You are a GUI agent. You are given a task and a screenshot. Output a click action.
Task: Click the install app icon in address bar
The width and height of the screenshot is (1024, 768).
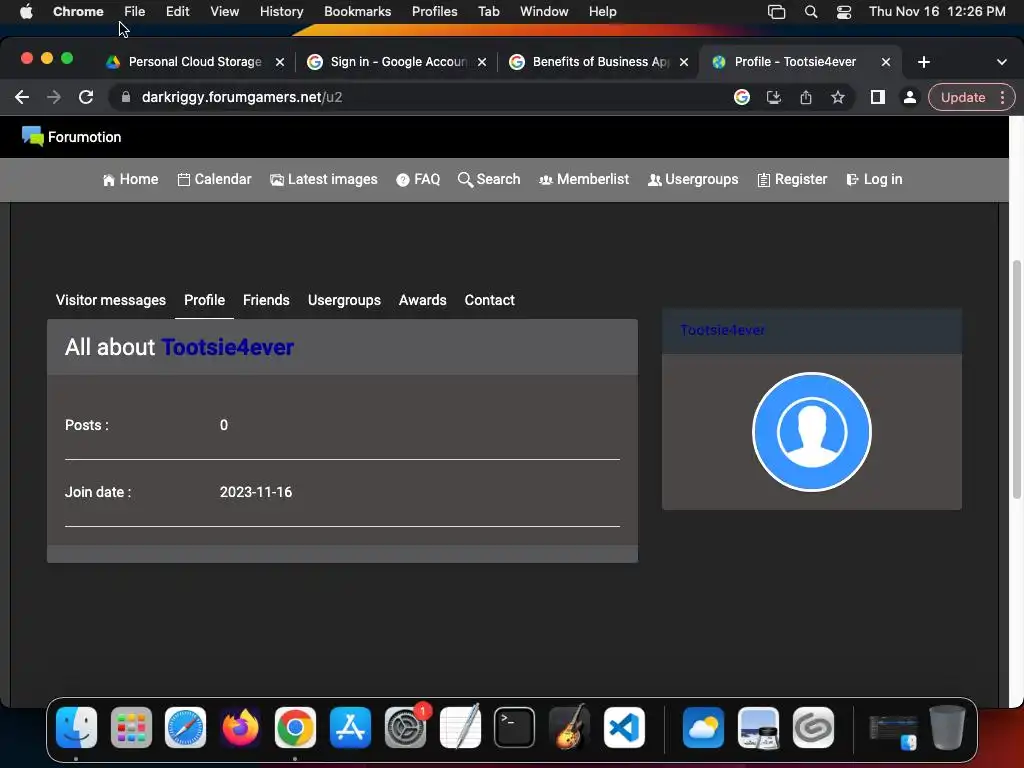click(774, 97)
